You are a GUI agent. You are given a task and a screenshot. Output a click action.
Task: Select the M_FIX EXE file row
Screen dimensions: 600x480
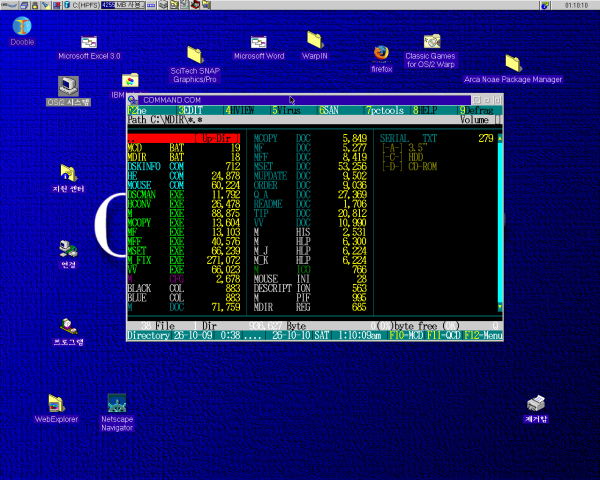pyautogui.click(x=184, y=261)
